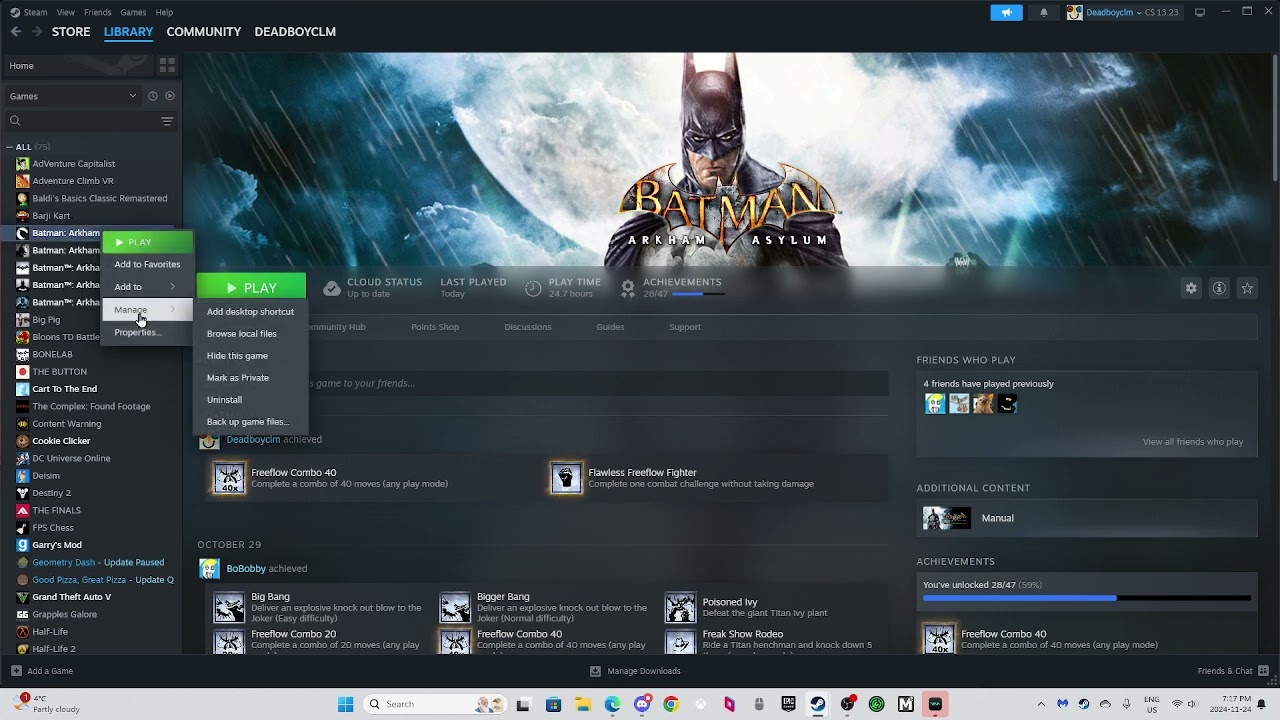Choose Back up game files
Screen dimensions: 1280x720
(250, 422)
